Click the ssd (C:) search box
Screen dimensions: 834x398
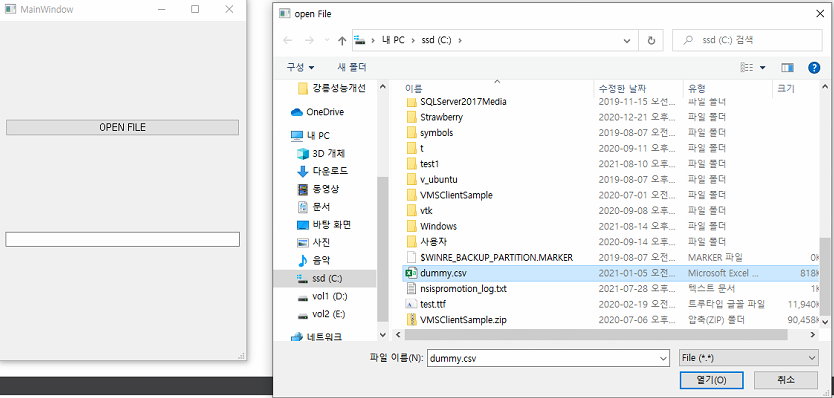(x=747, y=40)
